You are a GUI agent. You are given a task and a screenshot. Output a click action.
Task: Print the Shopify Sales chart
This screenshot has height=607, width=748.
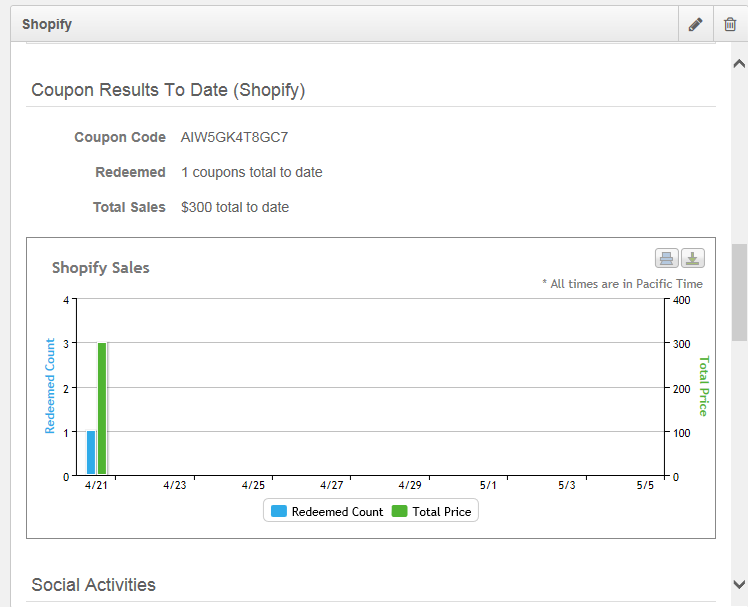[x=666, y=258]
